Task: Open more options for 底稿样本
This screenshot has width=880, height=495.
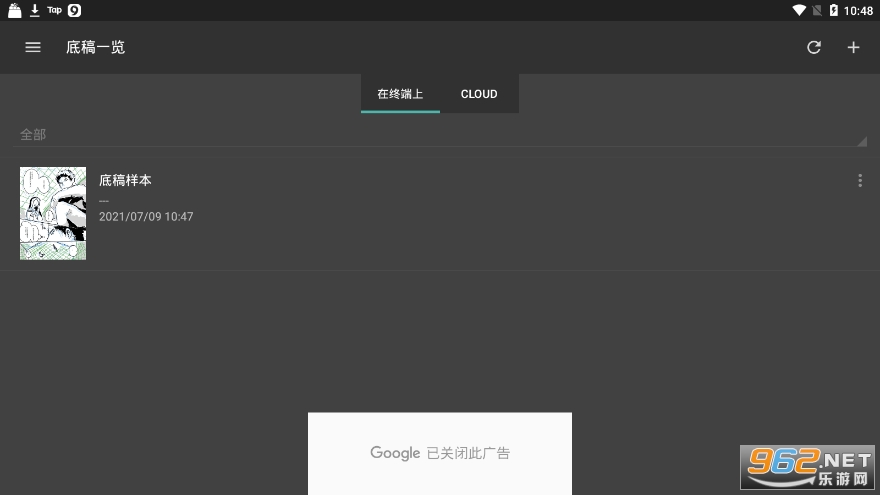Action: [859, 181]
